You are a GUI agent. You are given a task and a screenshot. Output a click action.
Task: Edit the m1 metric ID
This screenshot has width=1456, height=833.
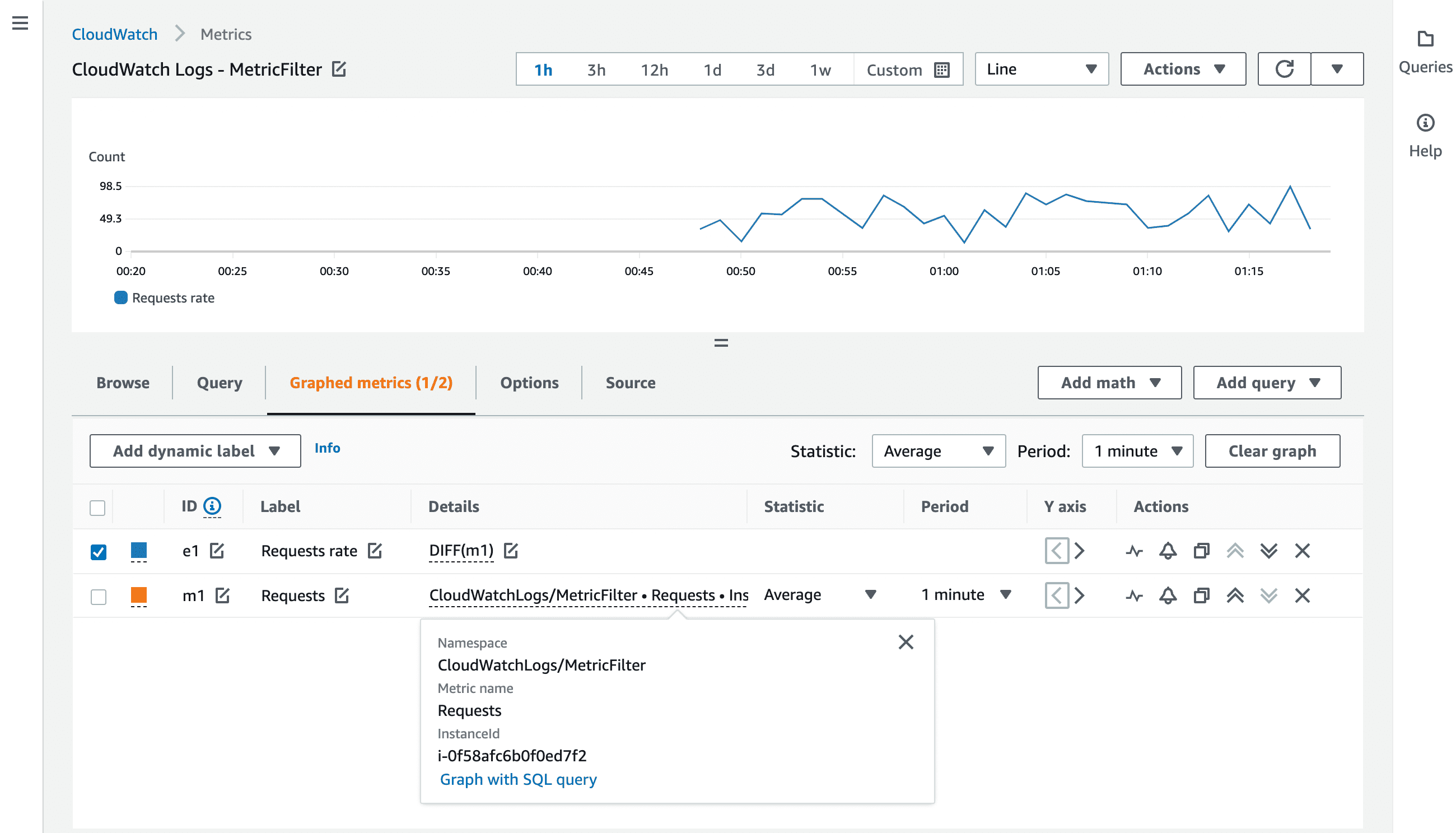tap(223, 595)
